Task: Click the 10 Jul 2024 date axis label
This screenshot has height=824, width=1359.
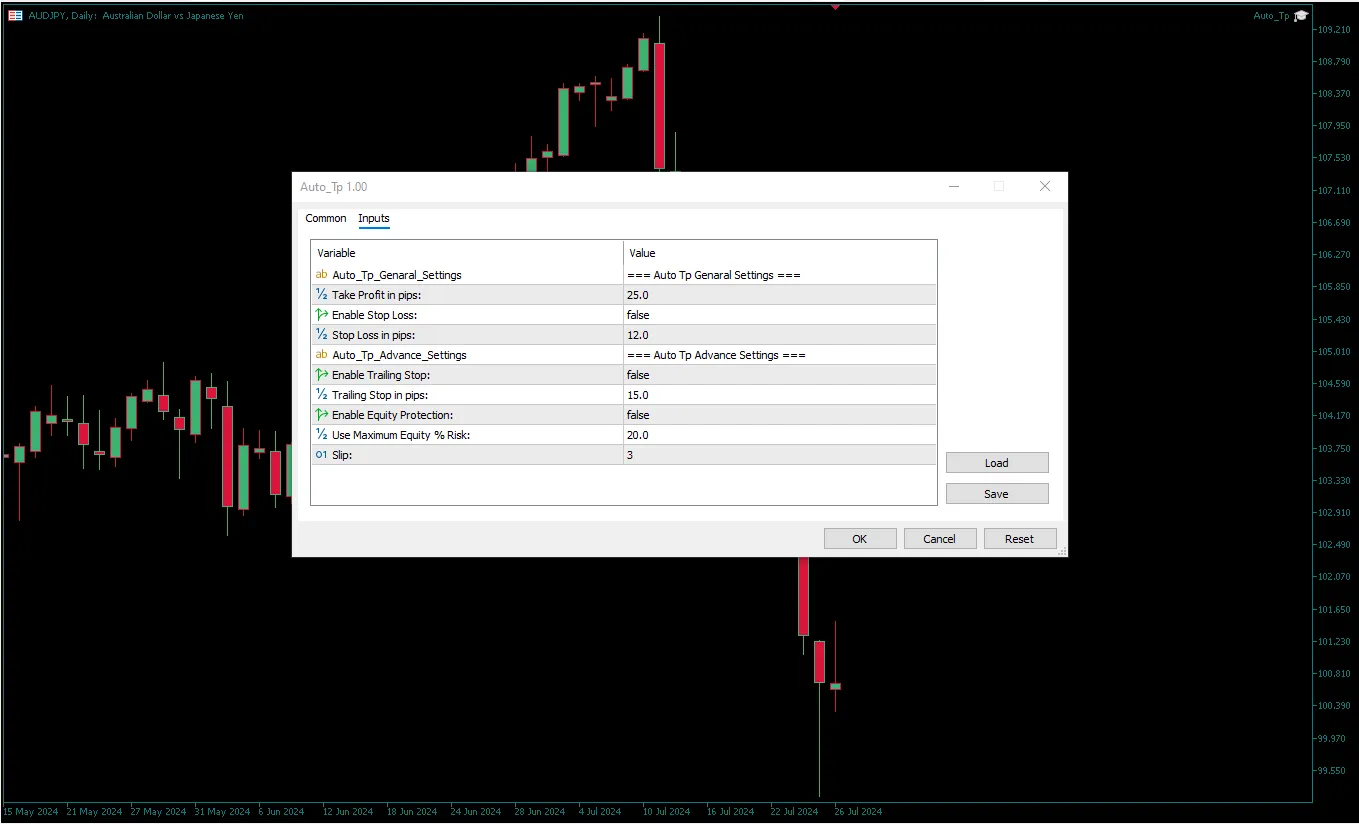Action: (x=666, y=812)
